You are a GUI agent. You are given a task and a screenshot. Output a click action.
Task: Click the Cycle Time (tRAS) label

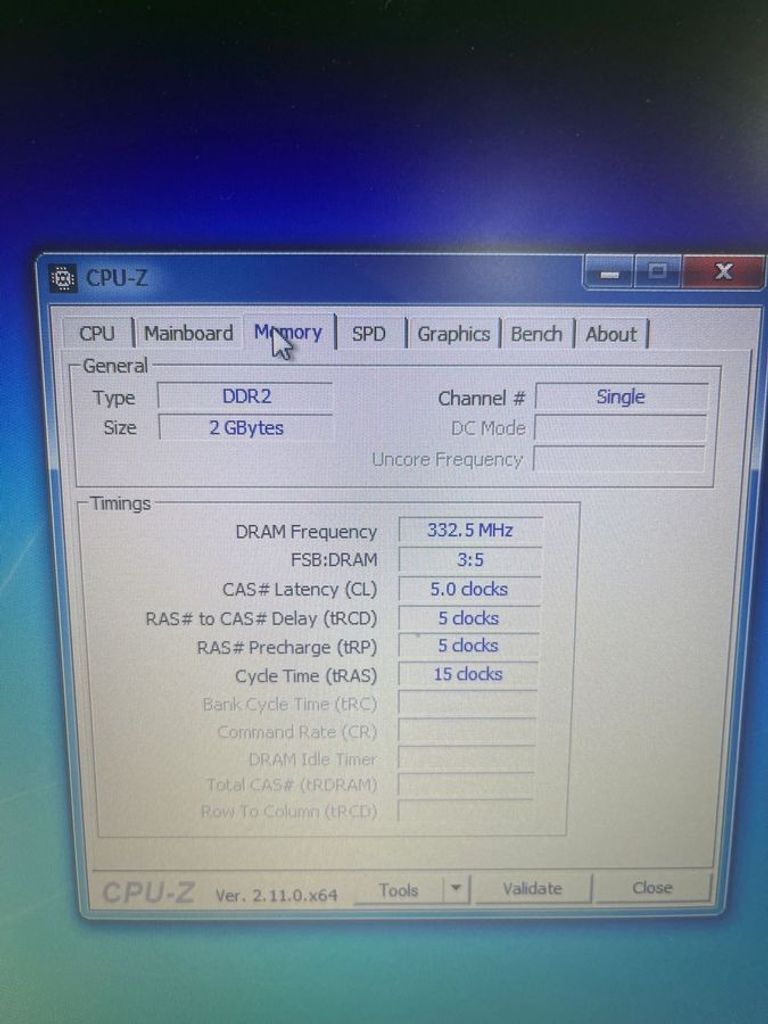[306, 676]
